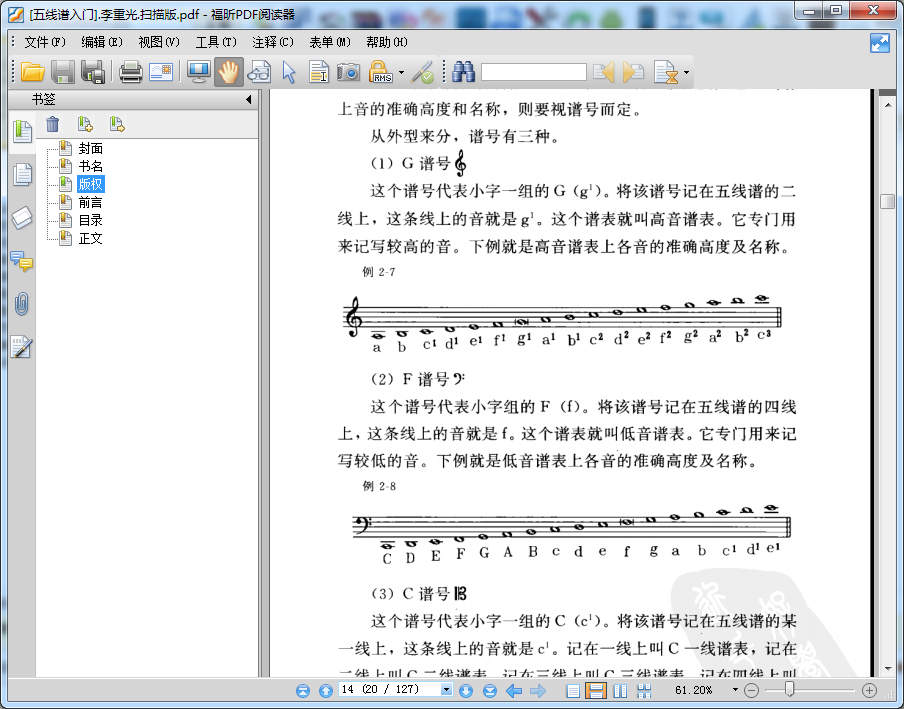Image resolution: width=904 pixels, height=709 pixels.
Task: Open the Signatures sidebar pen icon
Action: pos(22,348)
